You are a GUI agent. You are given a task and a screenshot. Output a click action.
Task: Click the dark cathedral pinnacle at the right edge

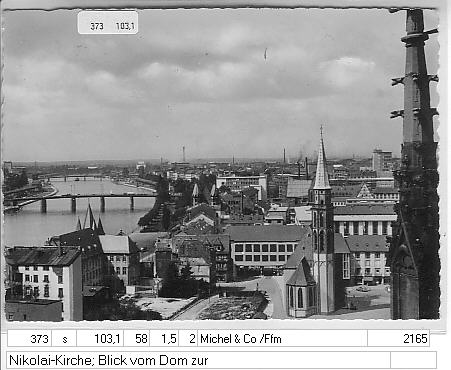point(415,163)
